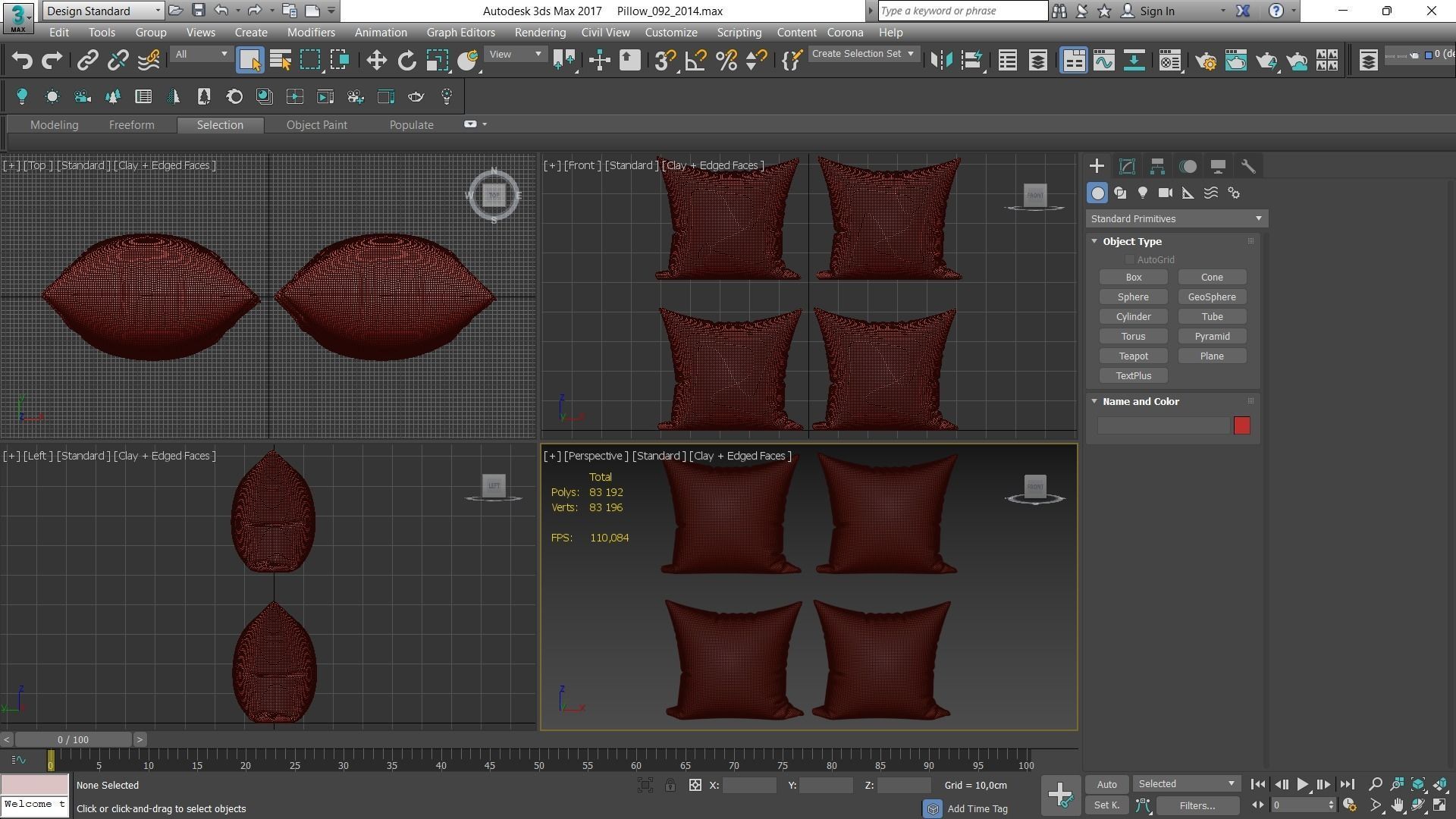Open the All selection filter dropdown

[201, 55]
